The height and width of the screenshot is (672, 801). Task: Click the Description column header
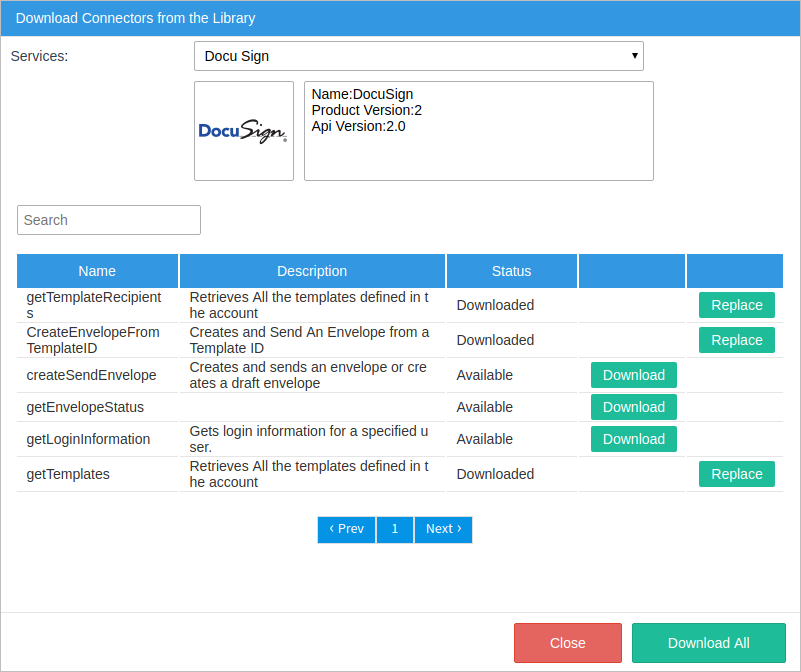312,271
